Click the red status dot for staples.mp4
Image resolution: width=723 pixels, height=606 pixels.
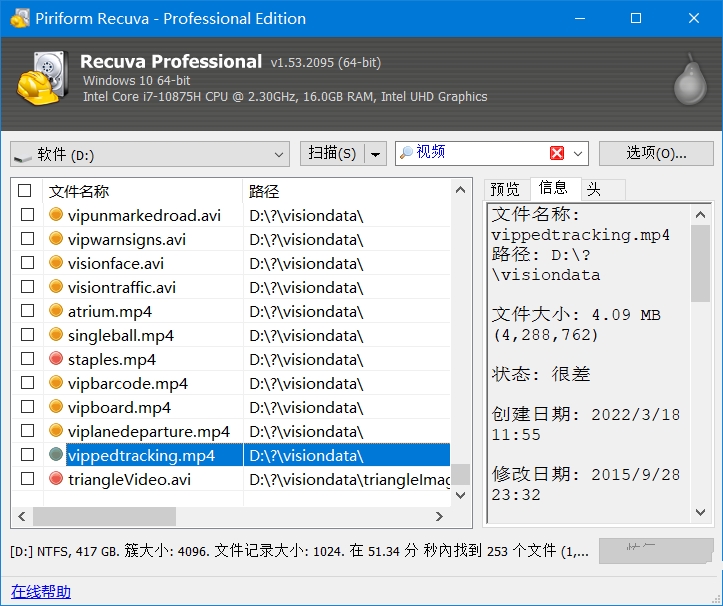[56, 358]
